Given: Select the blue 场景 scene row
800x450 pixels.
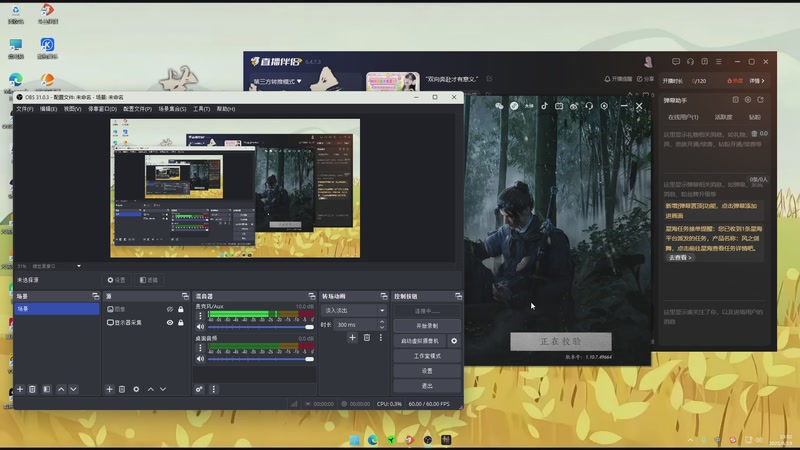Looking at the screenshot, I should coord(57,309).
